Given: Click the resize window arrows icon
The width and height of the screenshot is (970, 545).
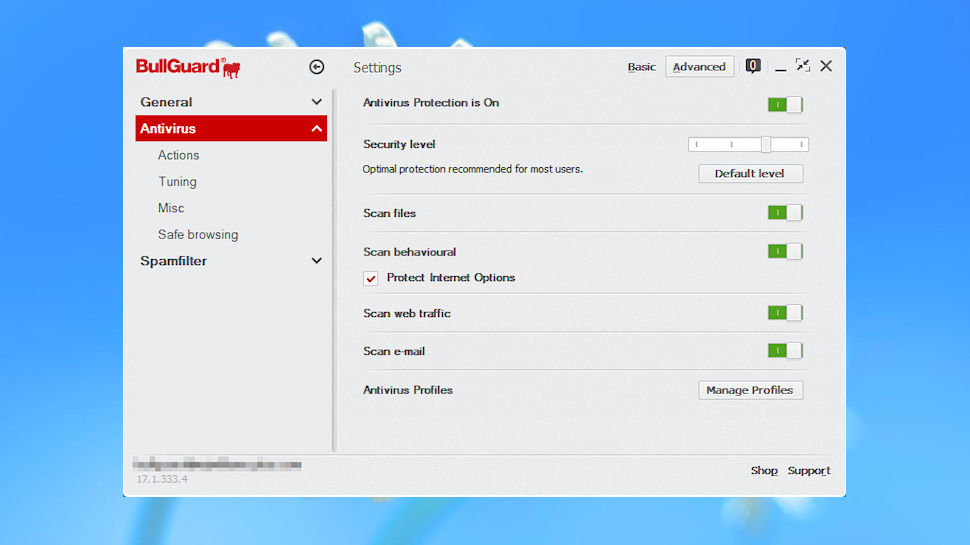Looking at the screenshot, I should click(x=803, y=65).
